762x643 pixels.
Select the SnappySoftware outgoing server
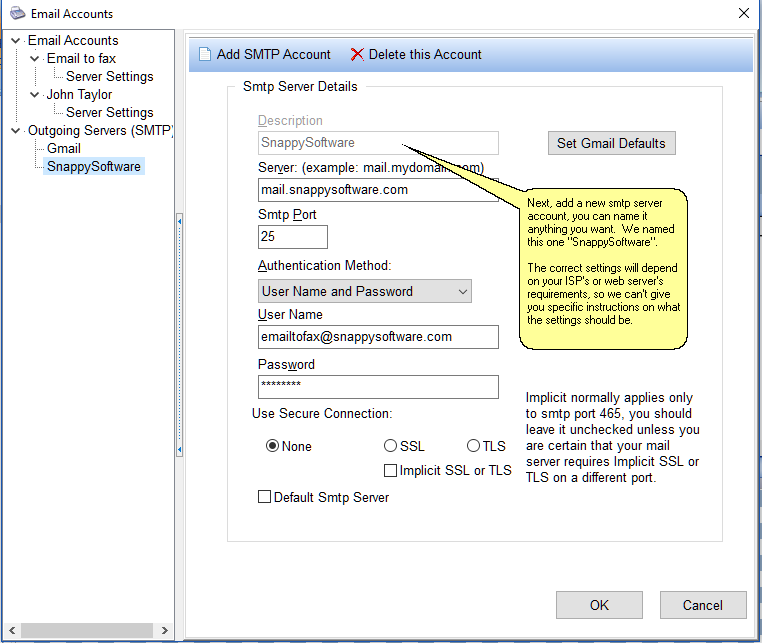pyautogui.click(x=94, y=166)
